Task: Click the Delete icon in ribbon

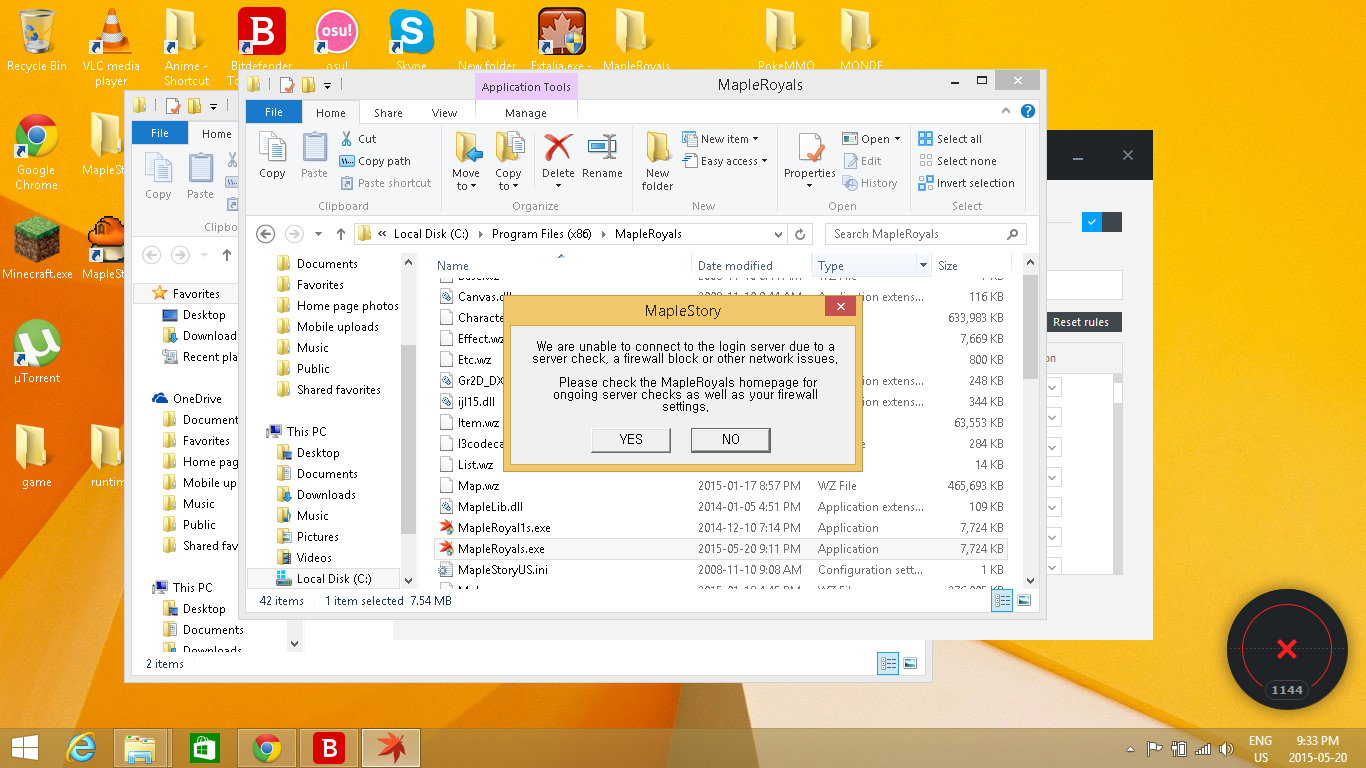Action: point(558,150)
